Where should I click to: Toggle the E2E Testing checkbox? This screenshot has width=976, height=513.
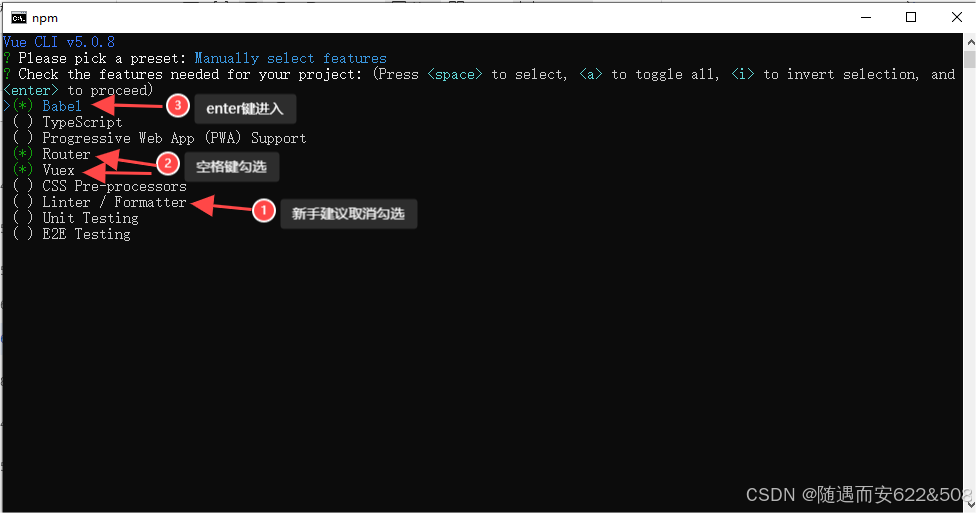click(x=23, y=234)
